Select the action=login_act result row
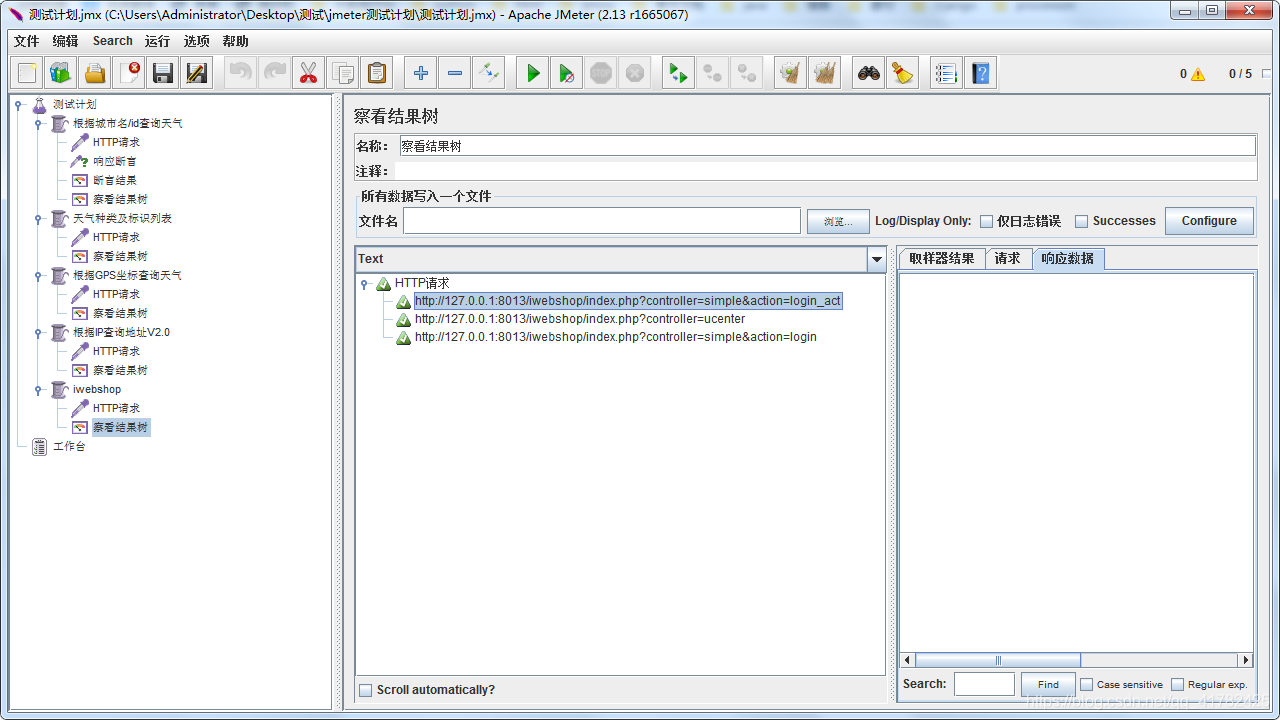Screen dimensions: 1280x720 [x=628, y=301]
